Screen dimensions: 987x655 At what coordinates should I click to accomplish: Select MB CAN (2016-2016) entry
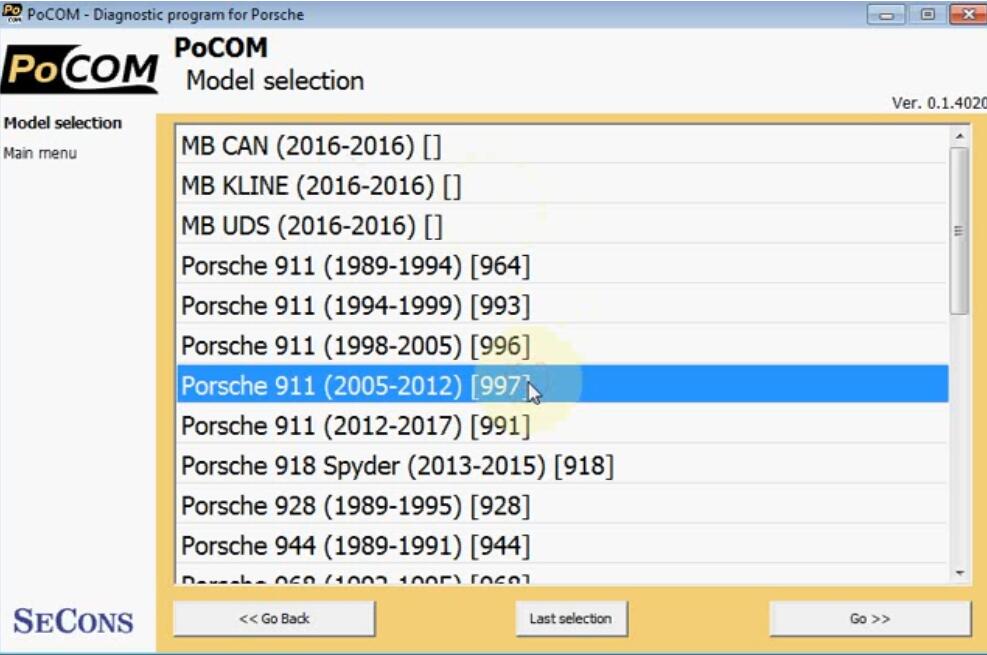562,146
